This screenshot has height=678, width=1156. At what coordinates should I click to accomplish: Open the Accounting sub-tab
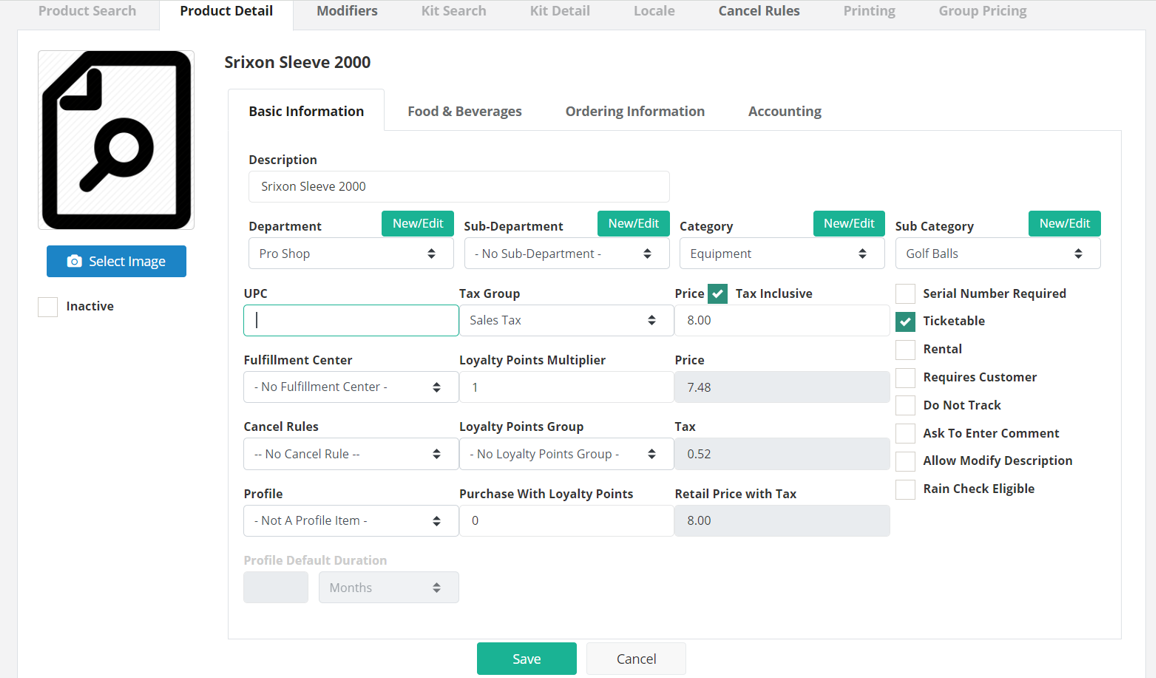tap(784, 111)
